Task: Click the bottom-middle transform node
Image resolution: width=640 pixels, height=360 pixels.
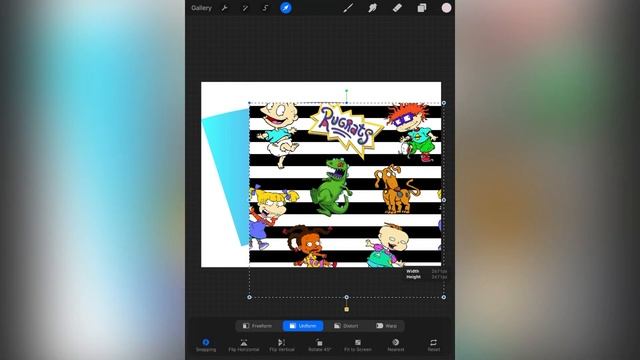Action: click(x=347, y=297)
